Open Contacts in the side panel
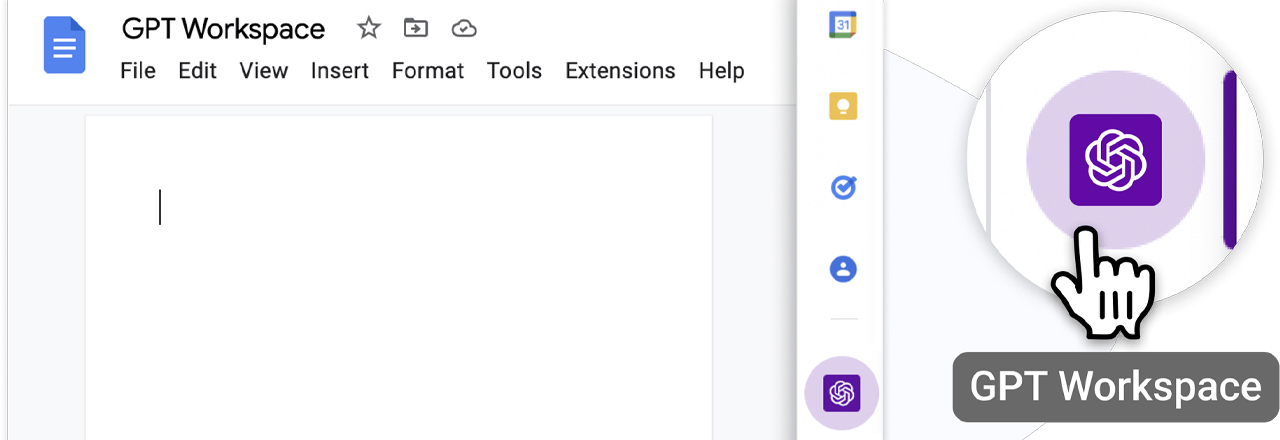 point(843,269)
